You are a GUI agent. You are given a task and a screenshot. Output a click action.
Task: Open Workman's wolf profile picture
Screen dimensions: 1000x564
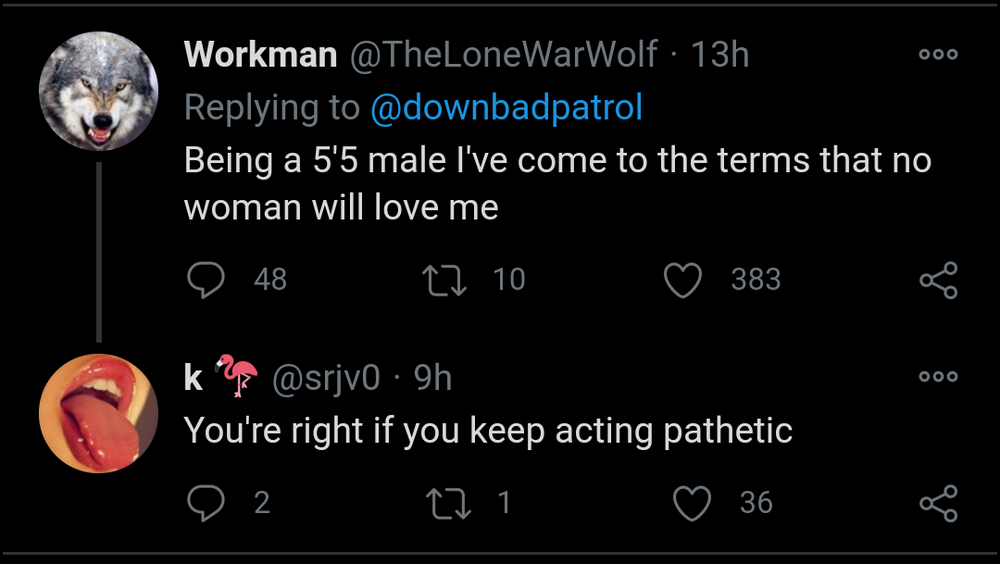coord(98,91)
